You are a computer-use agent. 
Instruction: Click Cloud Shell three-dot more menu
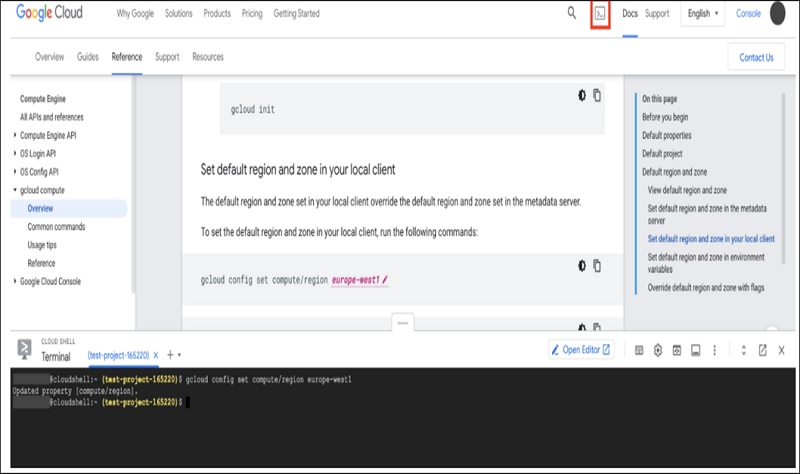click(716, 350)
